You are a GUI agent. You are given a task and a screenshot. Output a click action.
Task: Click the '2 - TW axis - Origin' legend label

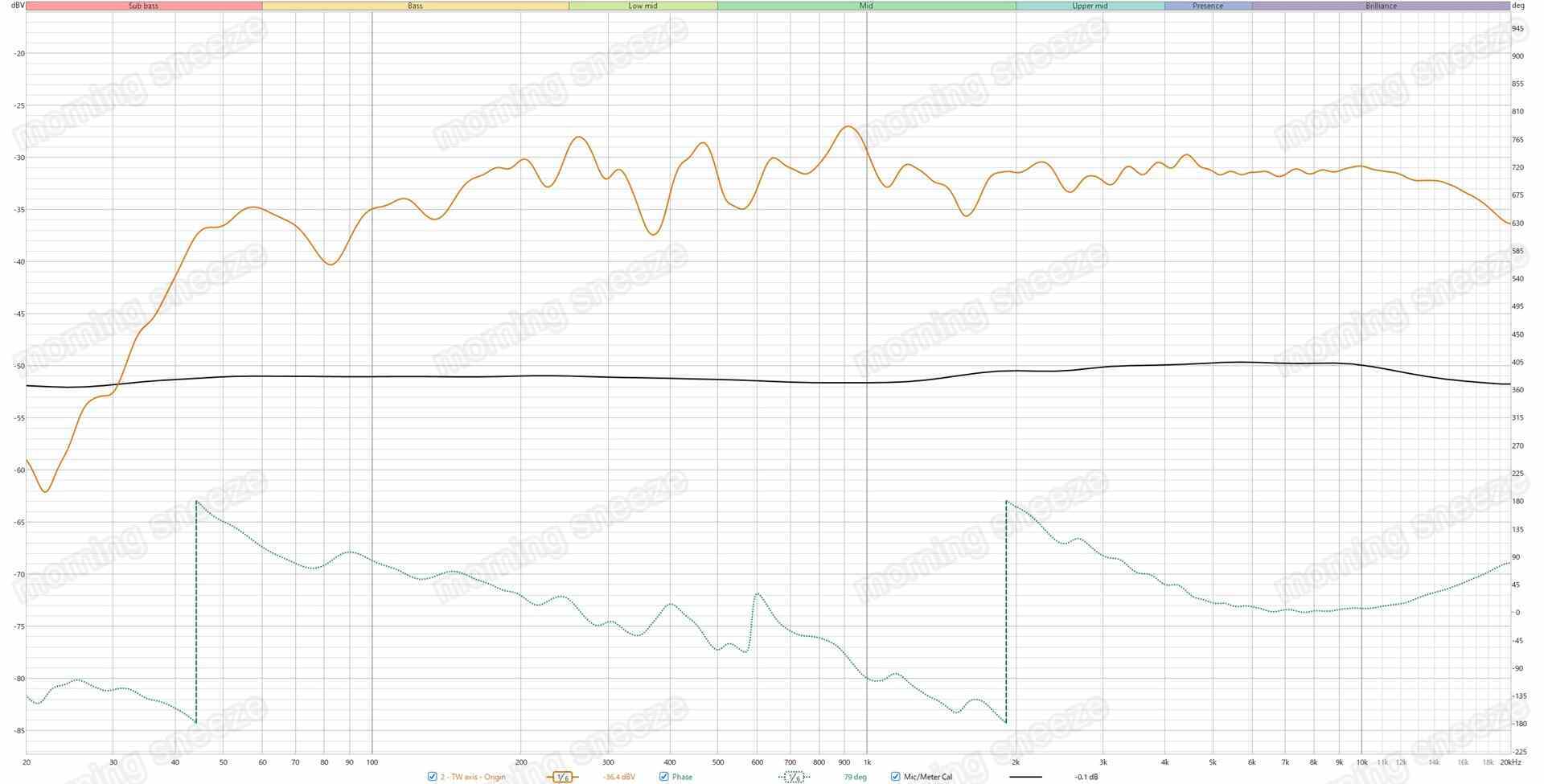(x=473, y=777)
